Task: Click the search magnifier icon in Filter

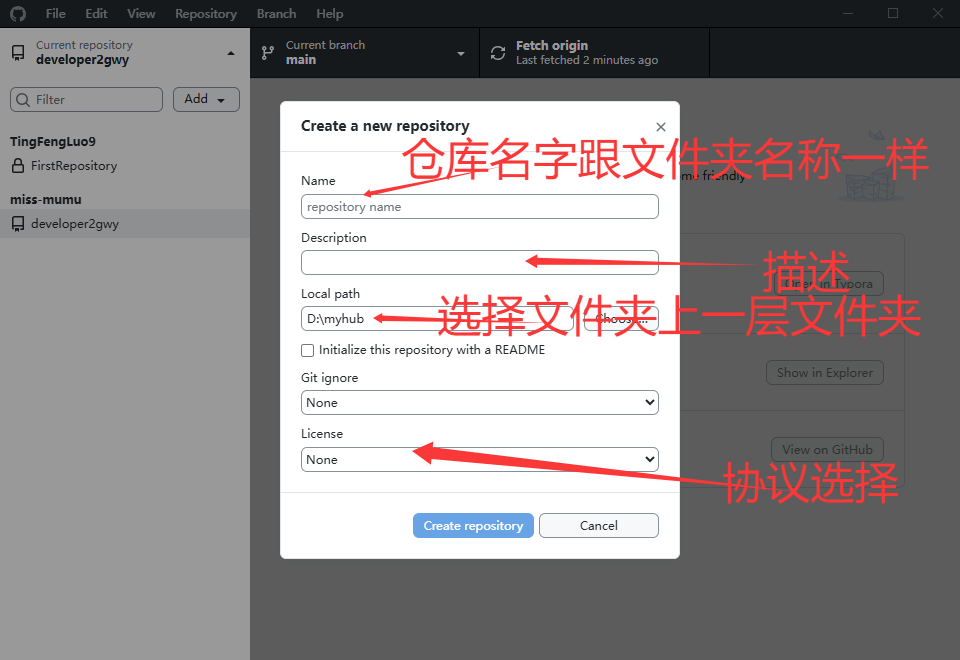Action: coord(23,100)
